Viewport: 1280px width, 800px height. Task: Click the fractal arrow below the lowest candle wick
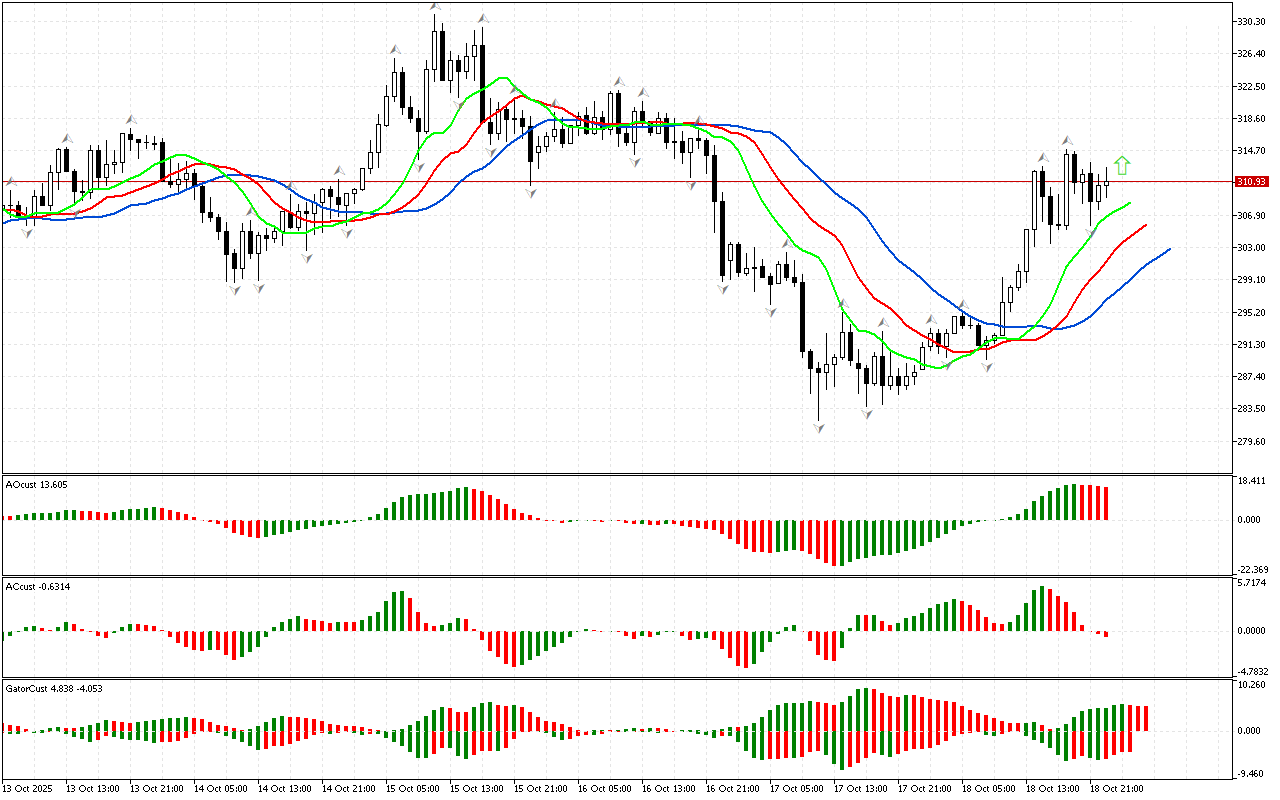point(819,428)
